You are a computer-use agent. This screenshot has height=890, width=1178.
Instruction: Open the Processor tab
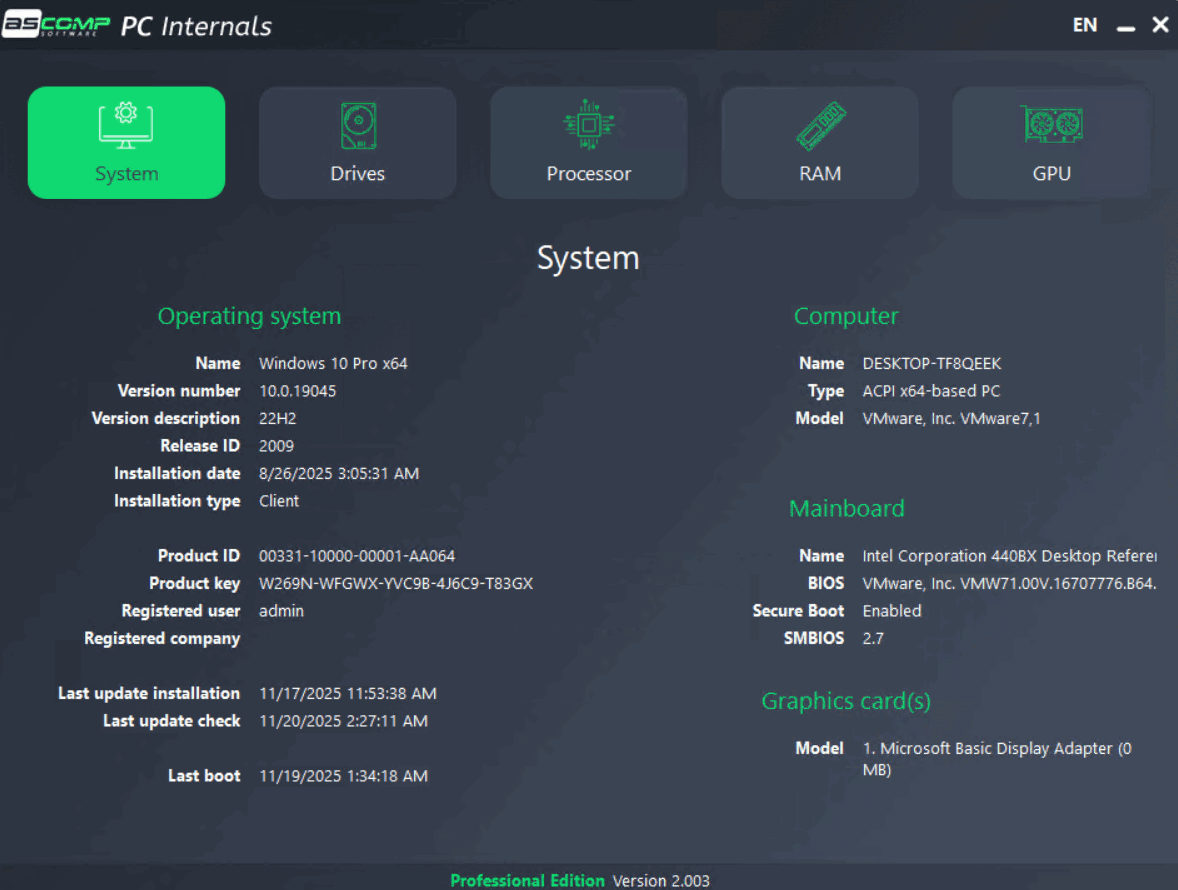click(589, 143)
